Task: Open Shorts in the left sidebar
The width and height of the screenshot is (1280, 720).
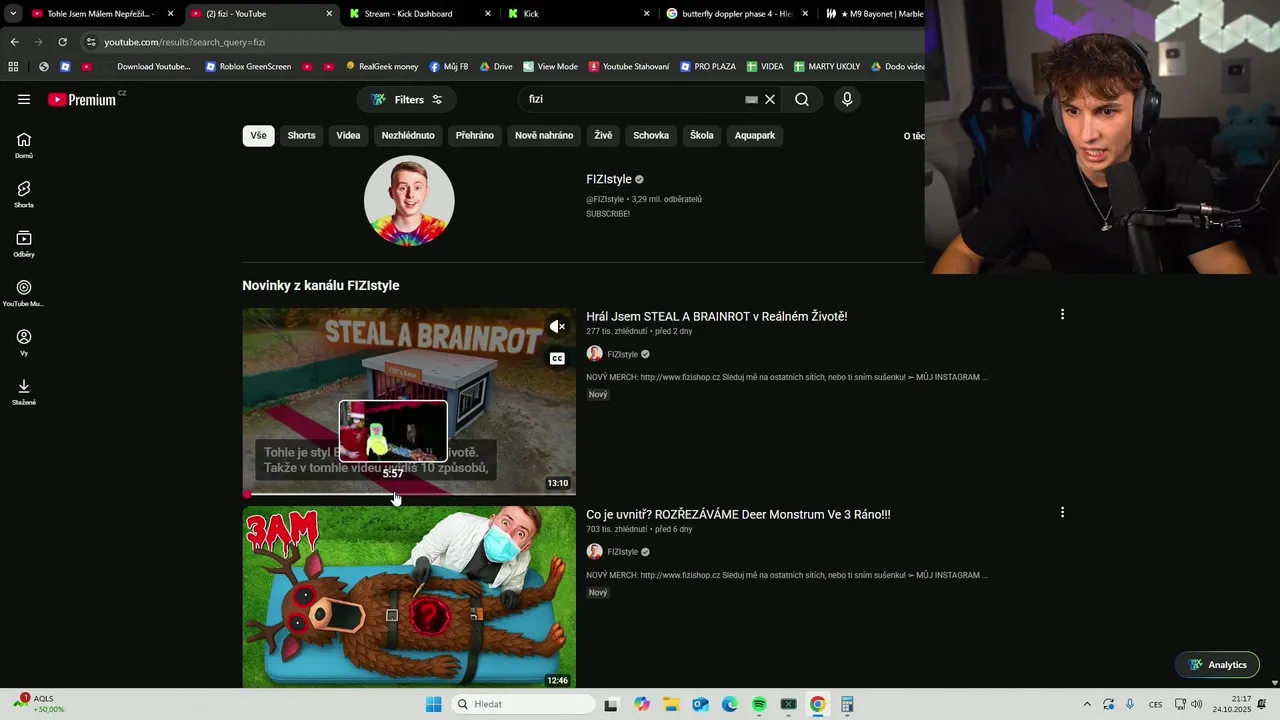Action: pos(24,194)
